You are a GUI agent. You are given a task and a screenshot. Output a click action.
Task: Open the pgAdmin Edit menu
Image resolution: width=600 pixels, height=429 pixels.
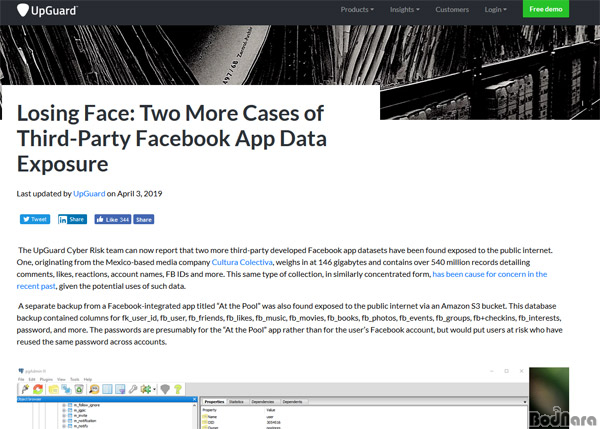32,379
